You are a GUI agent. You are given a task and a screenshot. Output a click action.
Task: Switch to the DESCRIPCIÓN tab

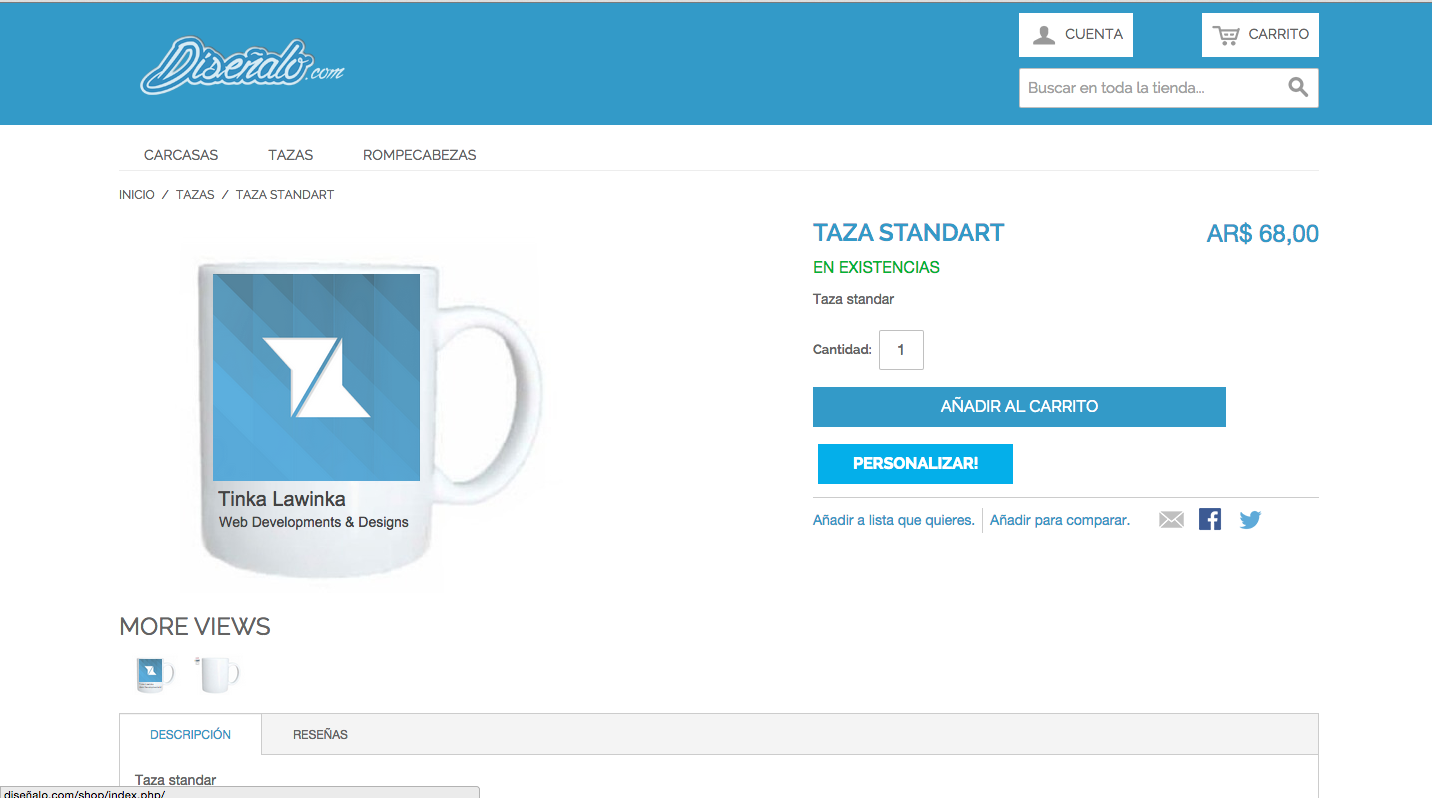click(x=190, y=734)
